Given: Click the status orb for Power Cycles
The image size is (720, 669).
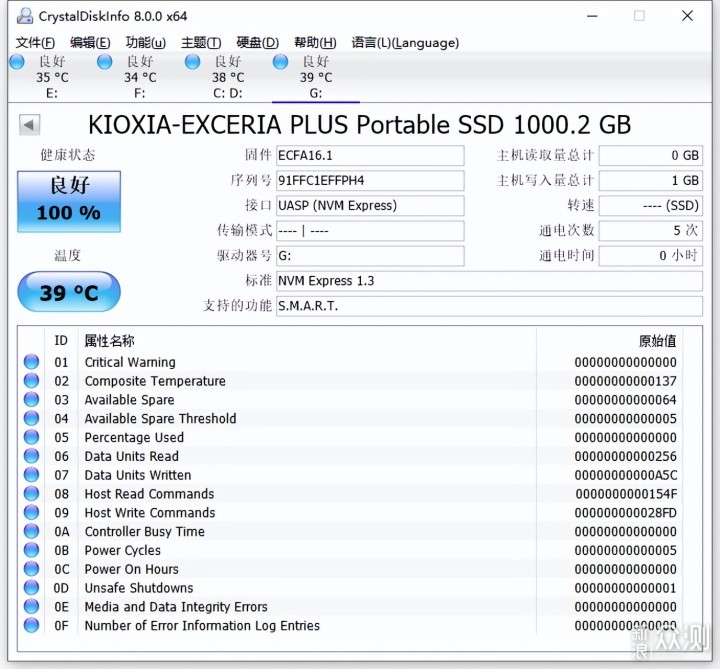Looking at the screenshot, I should point(32,550).
